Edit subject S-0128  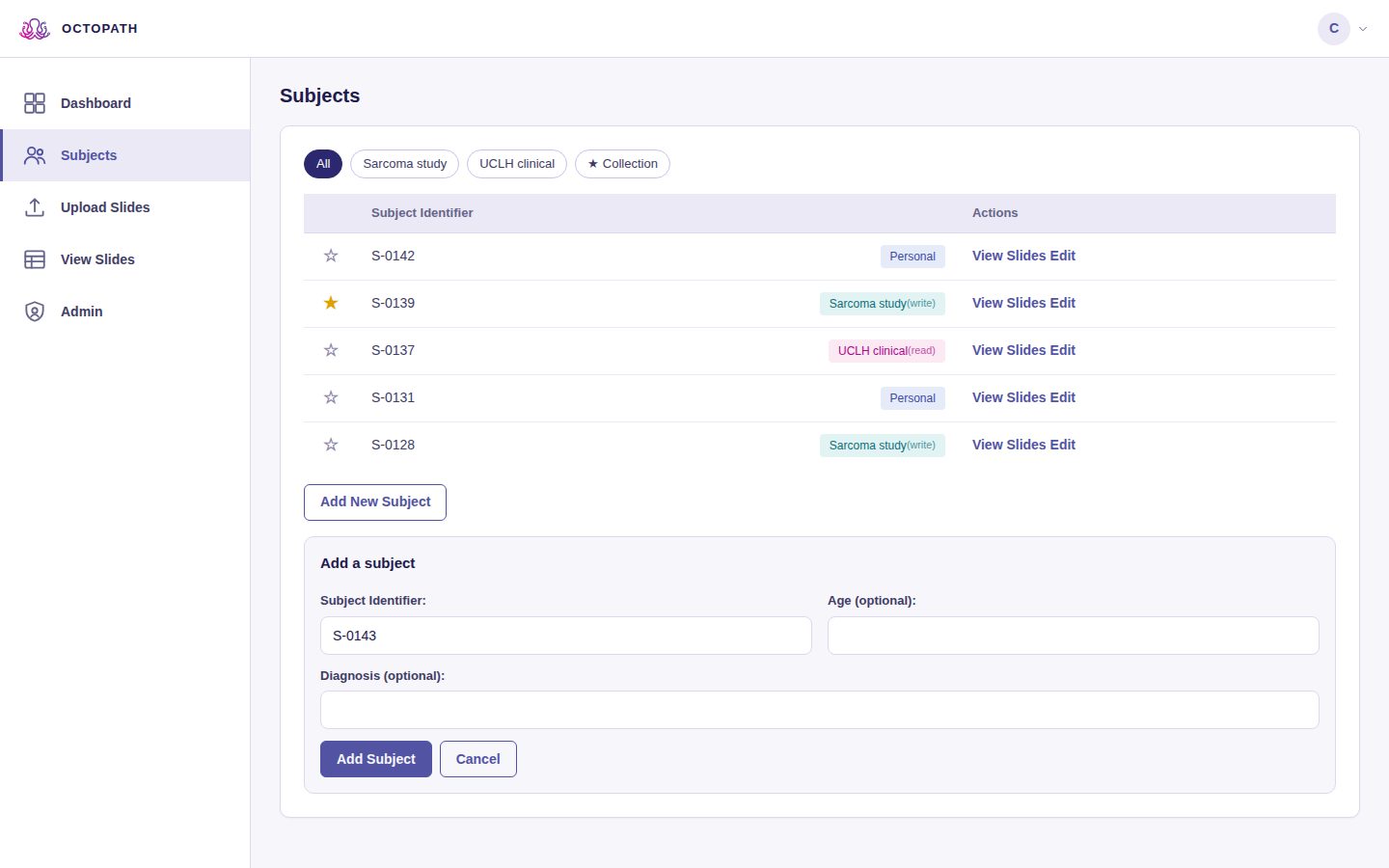[1063, 445]
